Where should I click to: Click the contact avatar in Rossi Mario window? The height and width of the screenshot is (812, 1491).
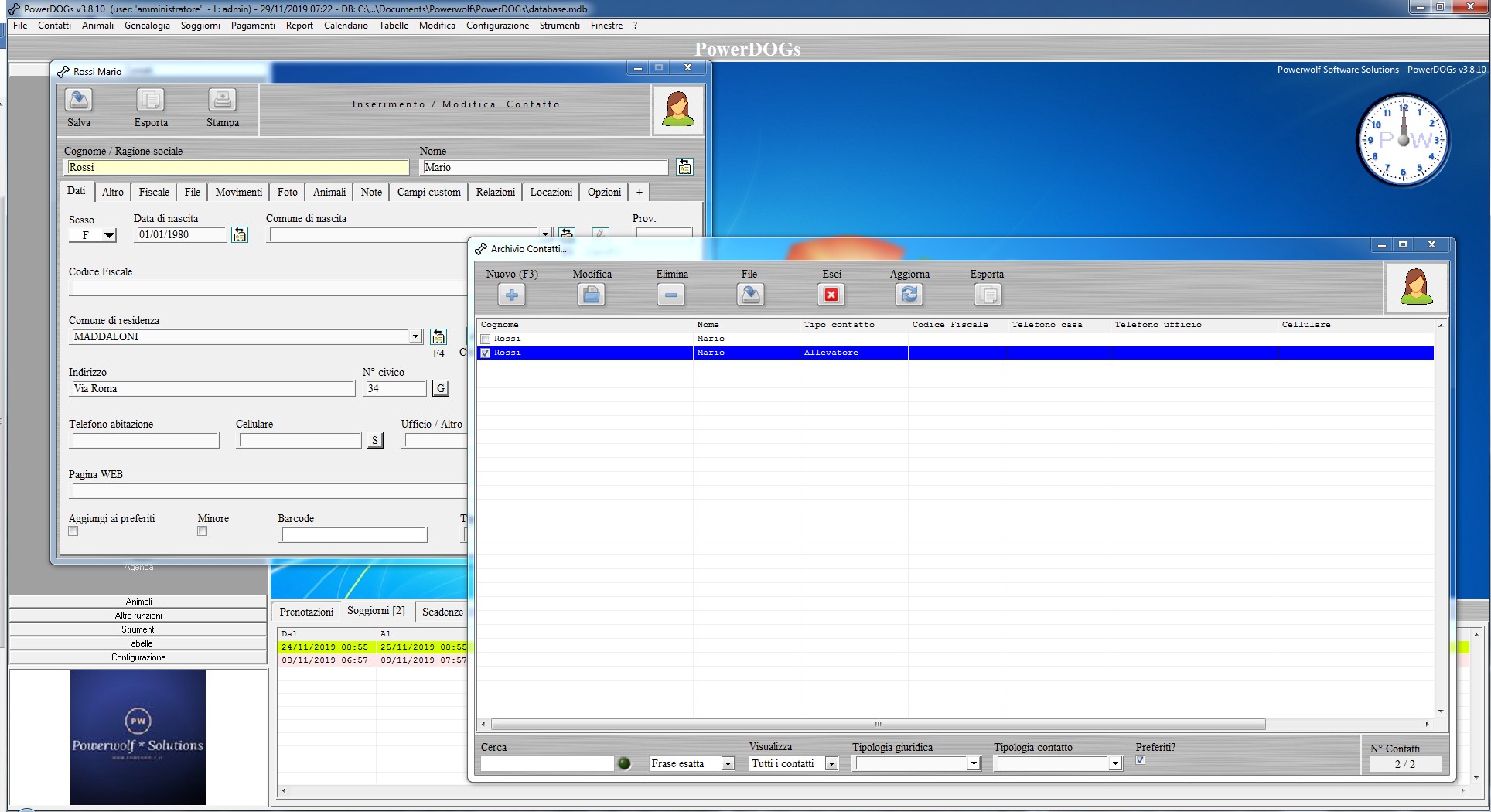678,110
